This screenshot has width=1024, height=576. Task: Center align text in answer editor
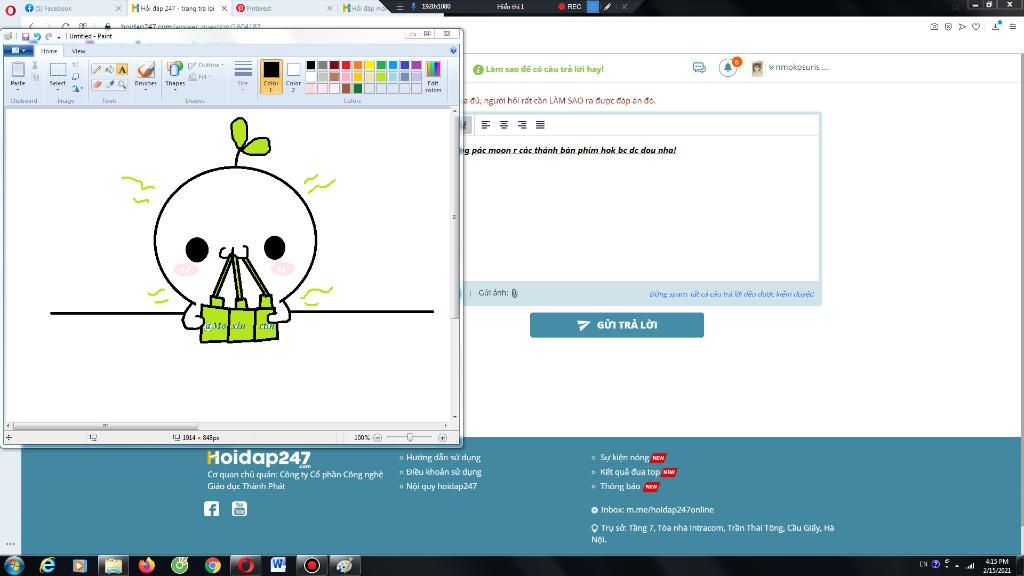tap(504, 125)
